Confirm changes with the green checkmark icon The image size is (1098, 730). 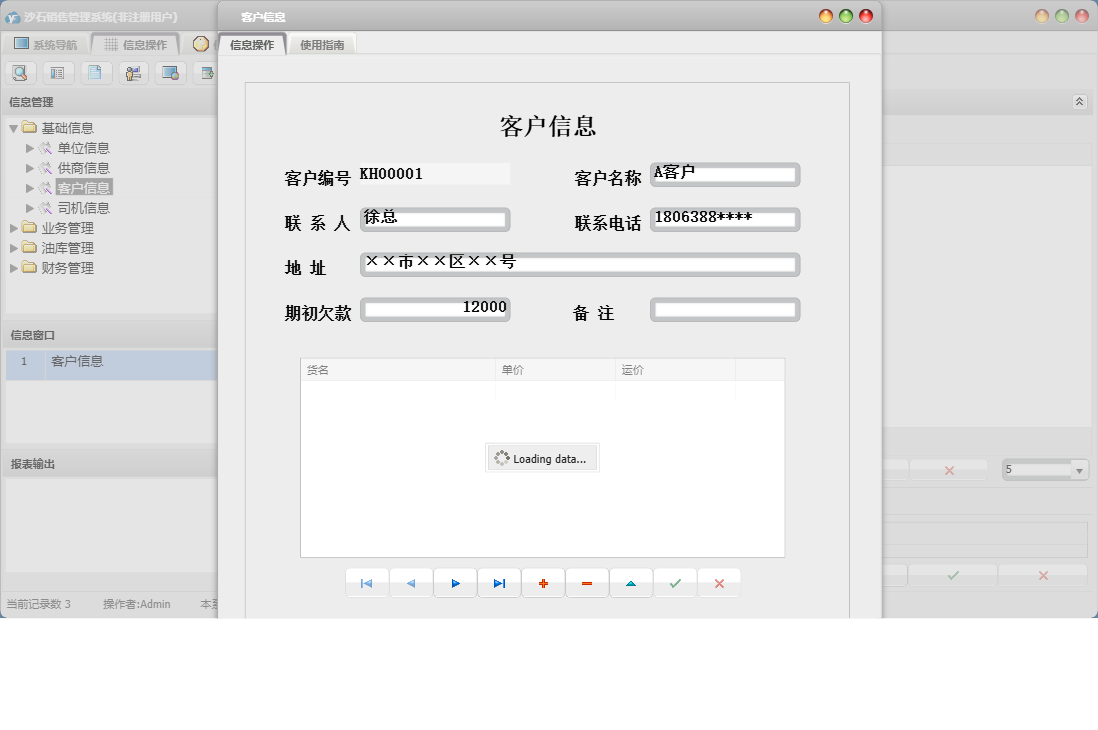675,582
